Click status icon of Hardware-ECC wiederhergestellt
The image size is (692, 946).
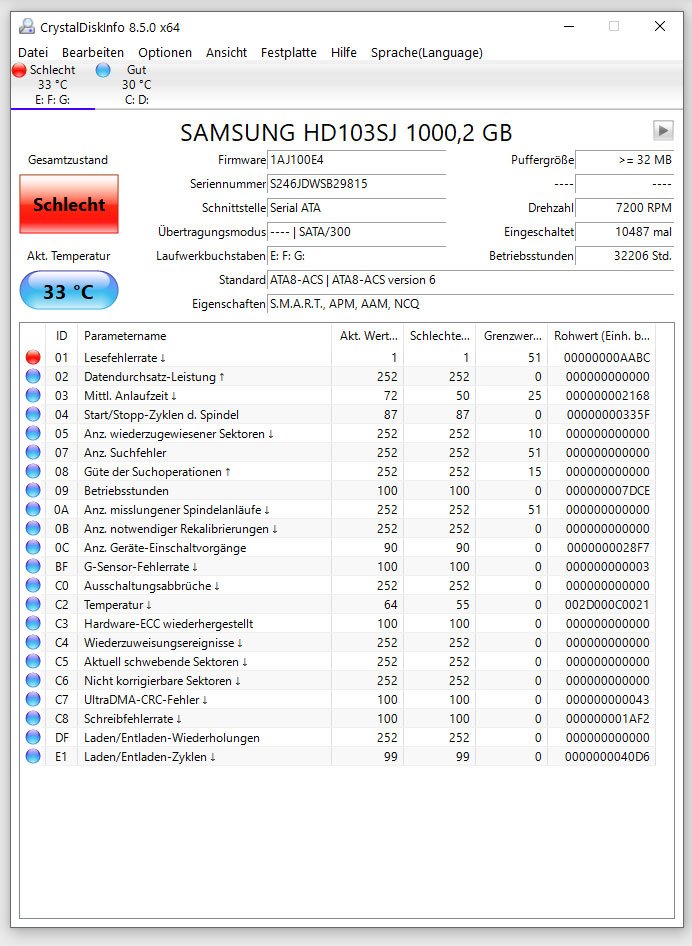click(x=33, y=624)
